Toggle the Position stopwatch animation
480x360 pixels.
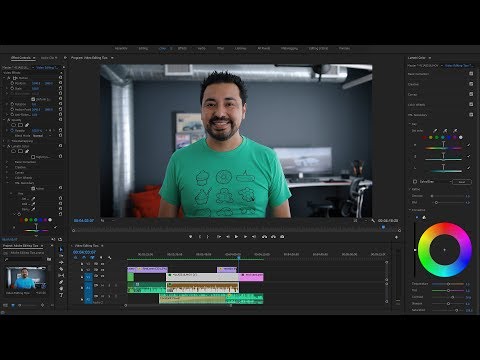tap(12, 83)
